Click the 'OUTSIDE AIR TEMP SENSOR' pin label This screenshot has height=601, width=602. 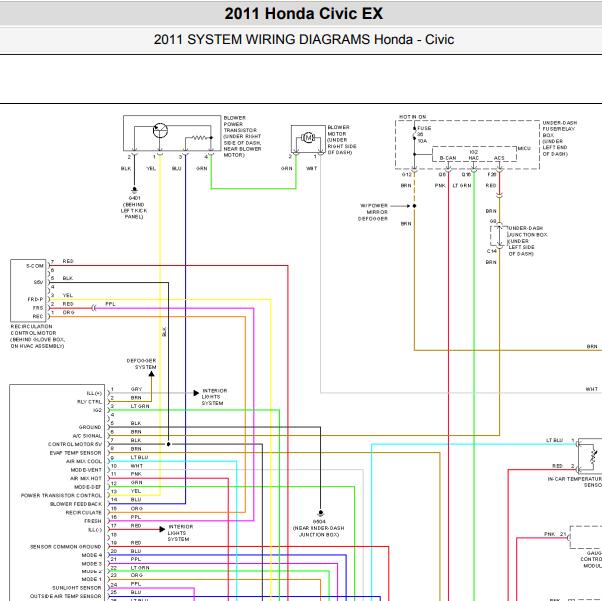[x=66, y=596]
